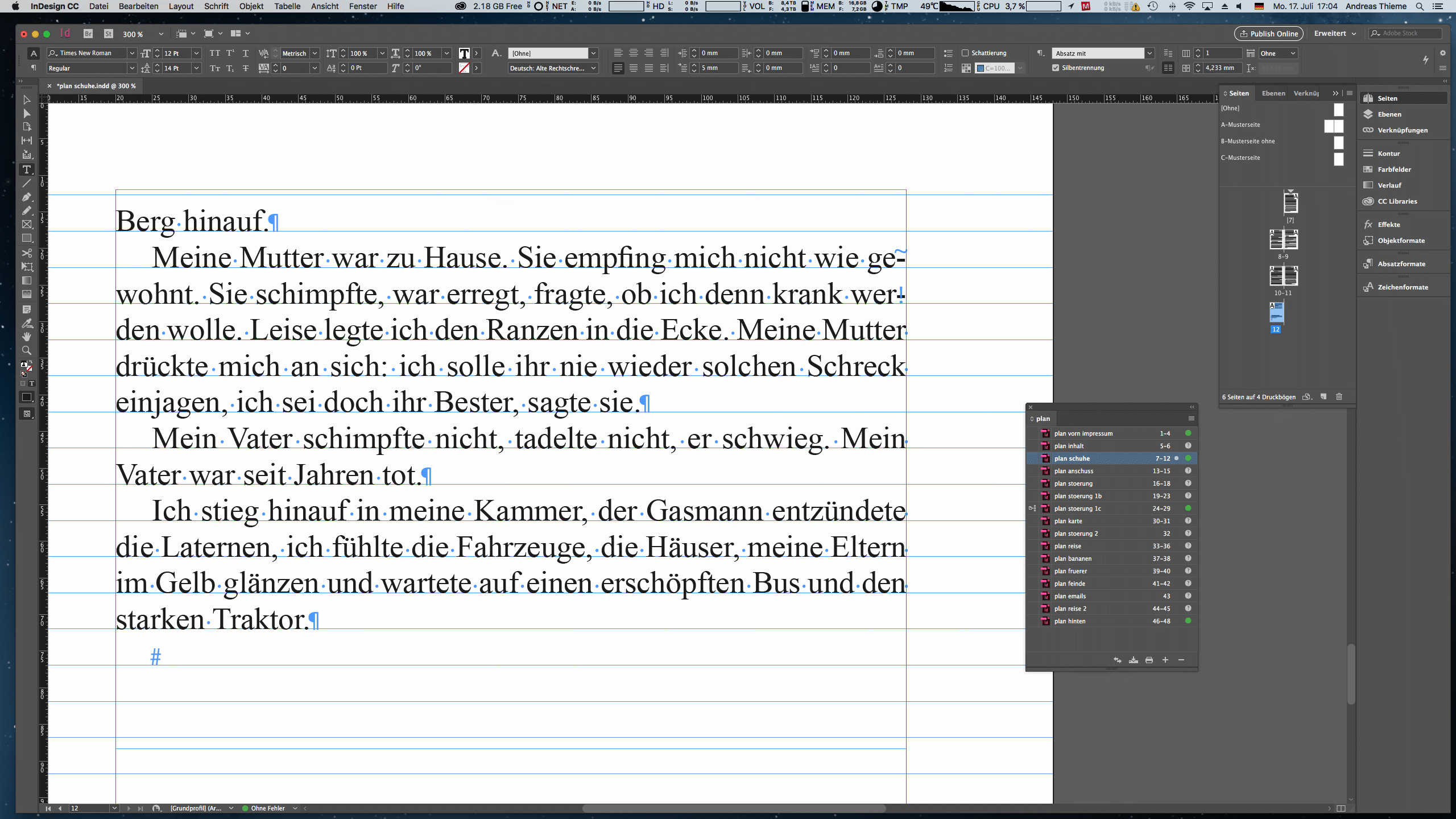Click print book icon in plan panel

tap(1149, 660)
